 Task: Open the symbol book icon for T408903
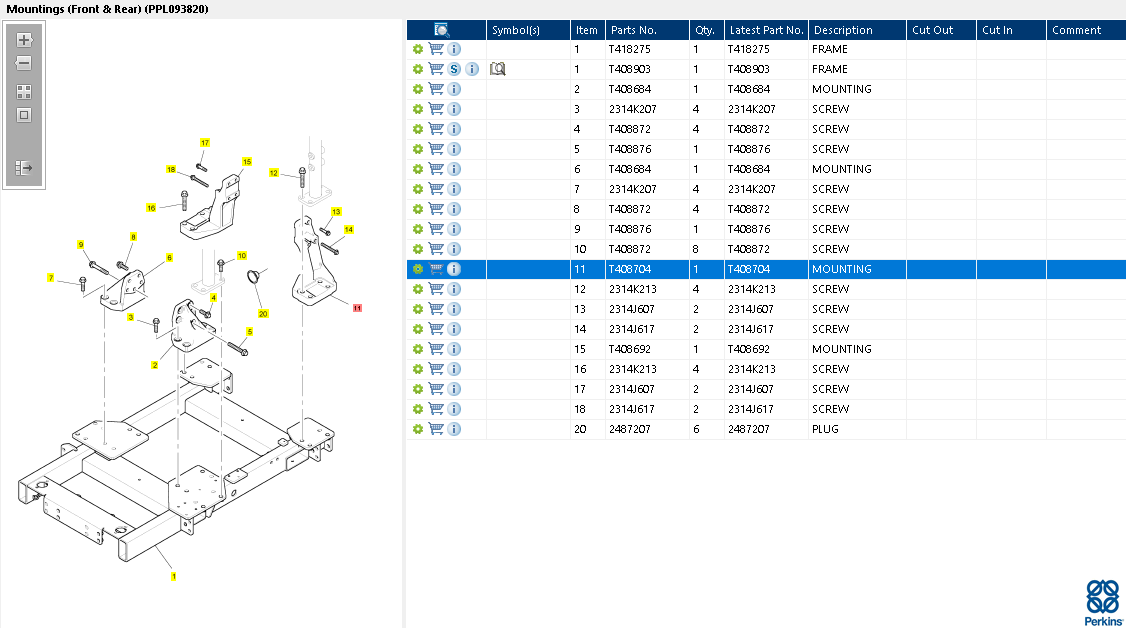pyautogui.click(x=498, y=69)
